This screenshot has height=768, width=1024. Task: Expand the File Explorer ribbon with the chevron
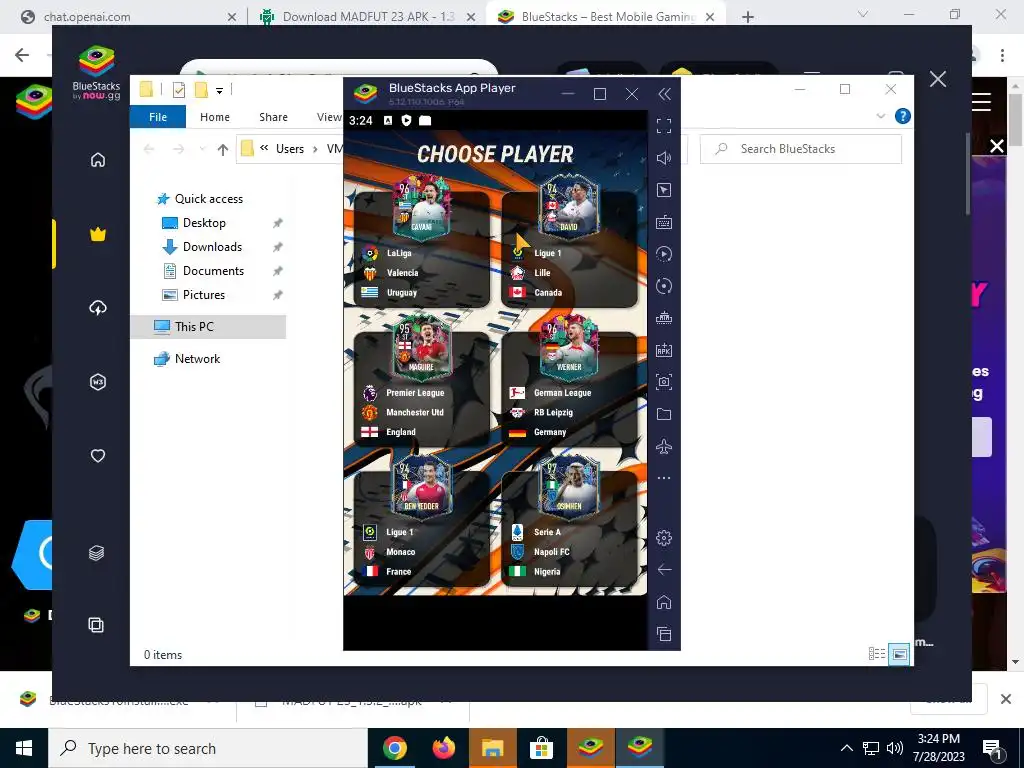880,116
